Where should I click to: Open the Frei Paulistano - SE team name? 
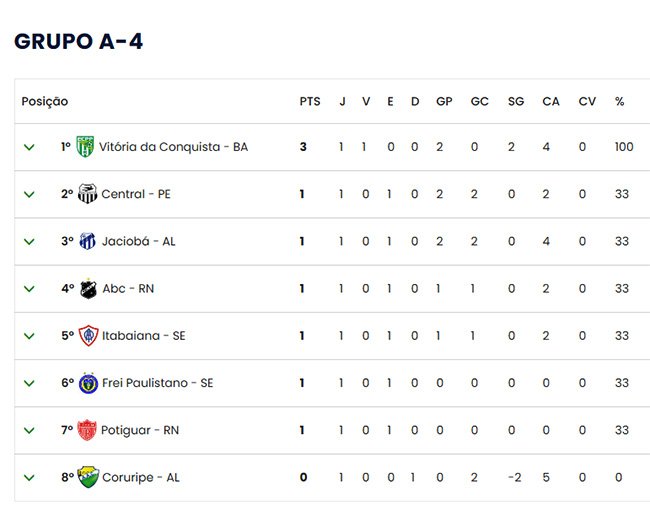(x=158, y=383)
